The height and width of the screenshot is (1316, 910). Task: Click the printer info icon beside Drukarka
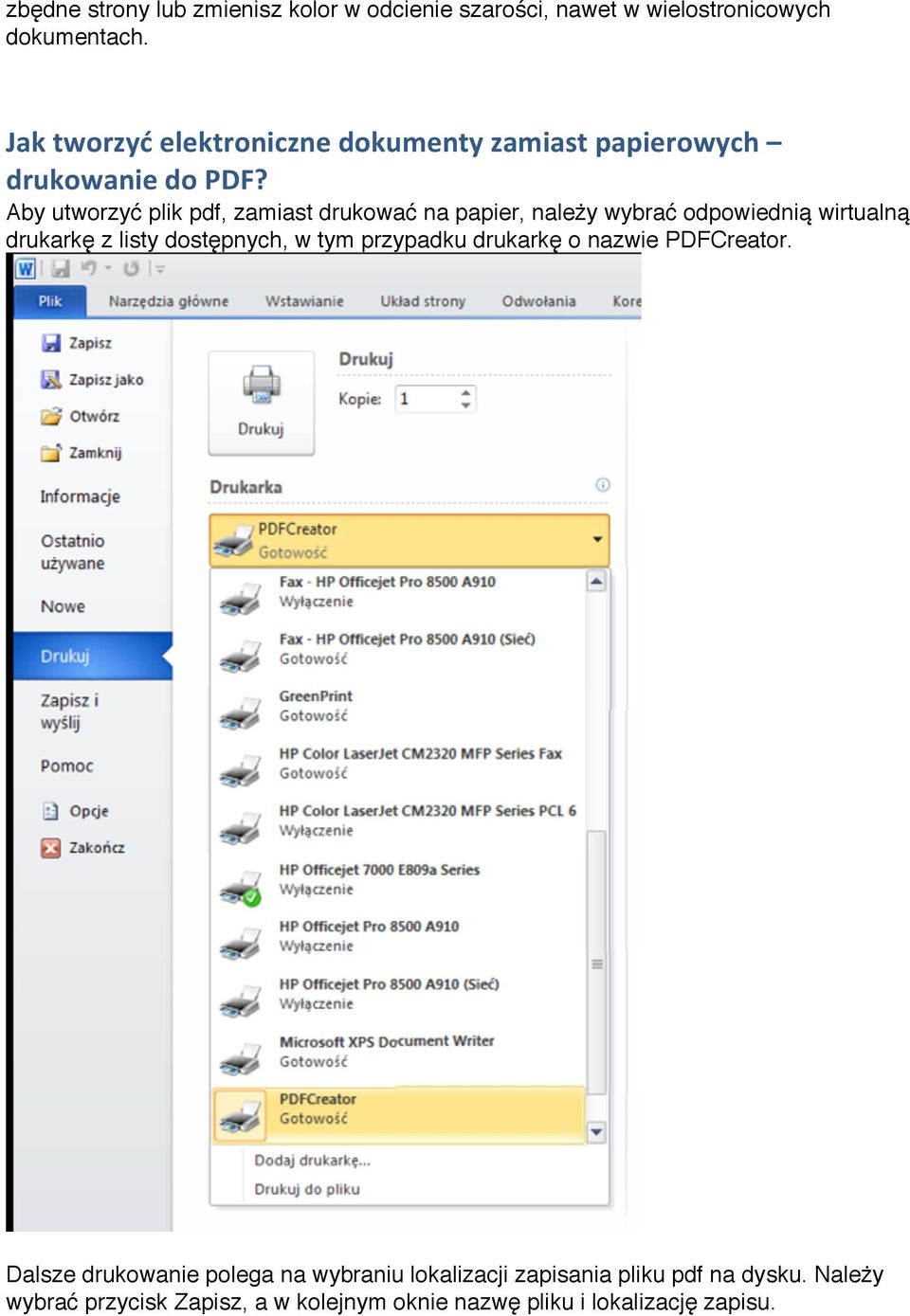602,485
